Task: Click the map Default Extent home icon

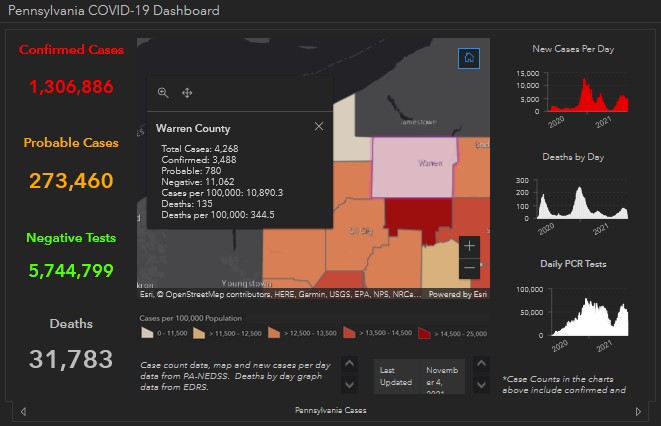Action: pos(468,58)
